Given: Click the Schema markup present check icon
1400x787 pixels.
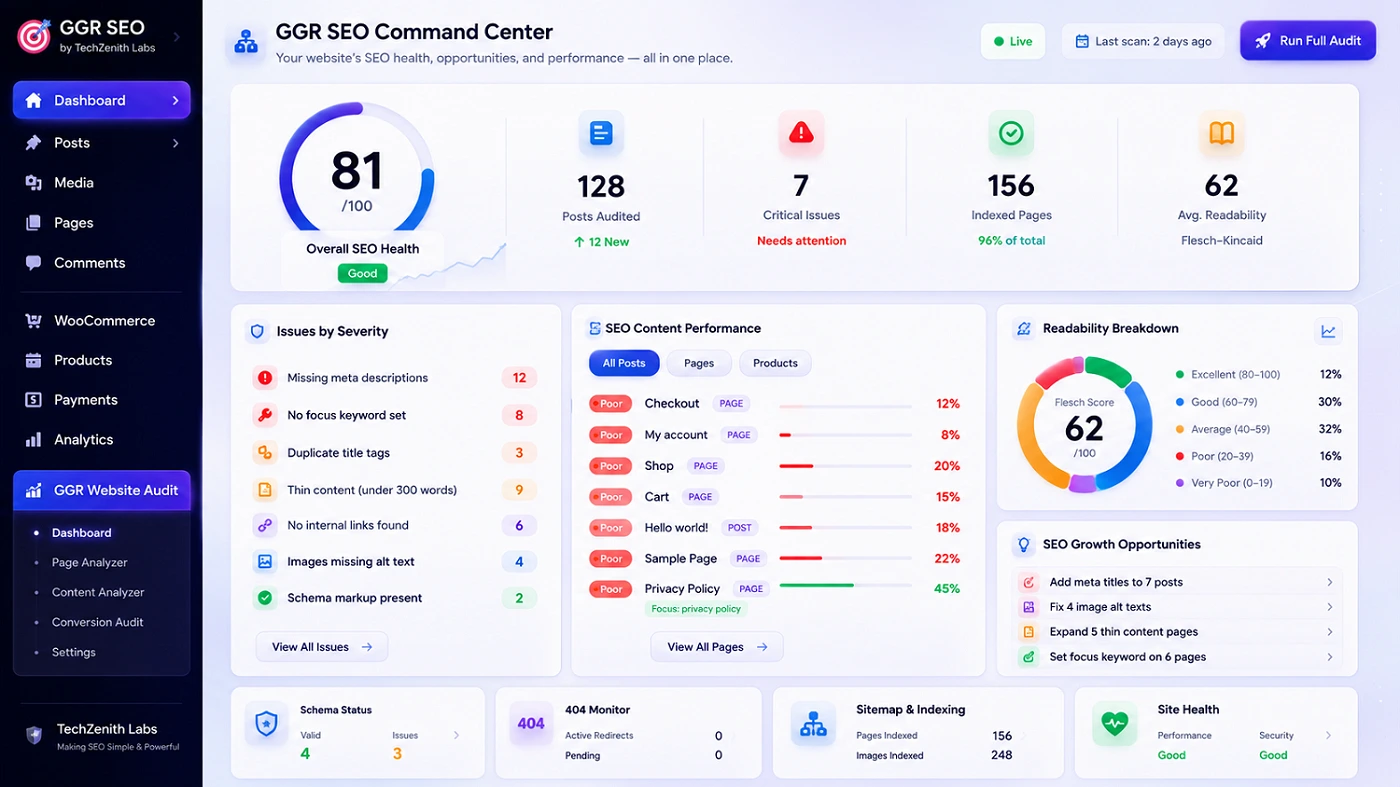Looking at the screenshot, I should 265,598.
